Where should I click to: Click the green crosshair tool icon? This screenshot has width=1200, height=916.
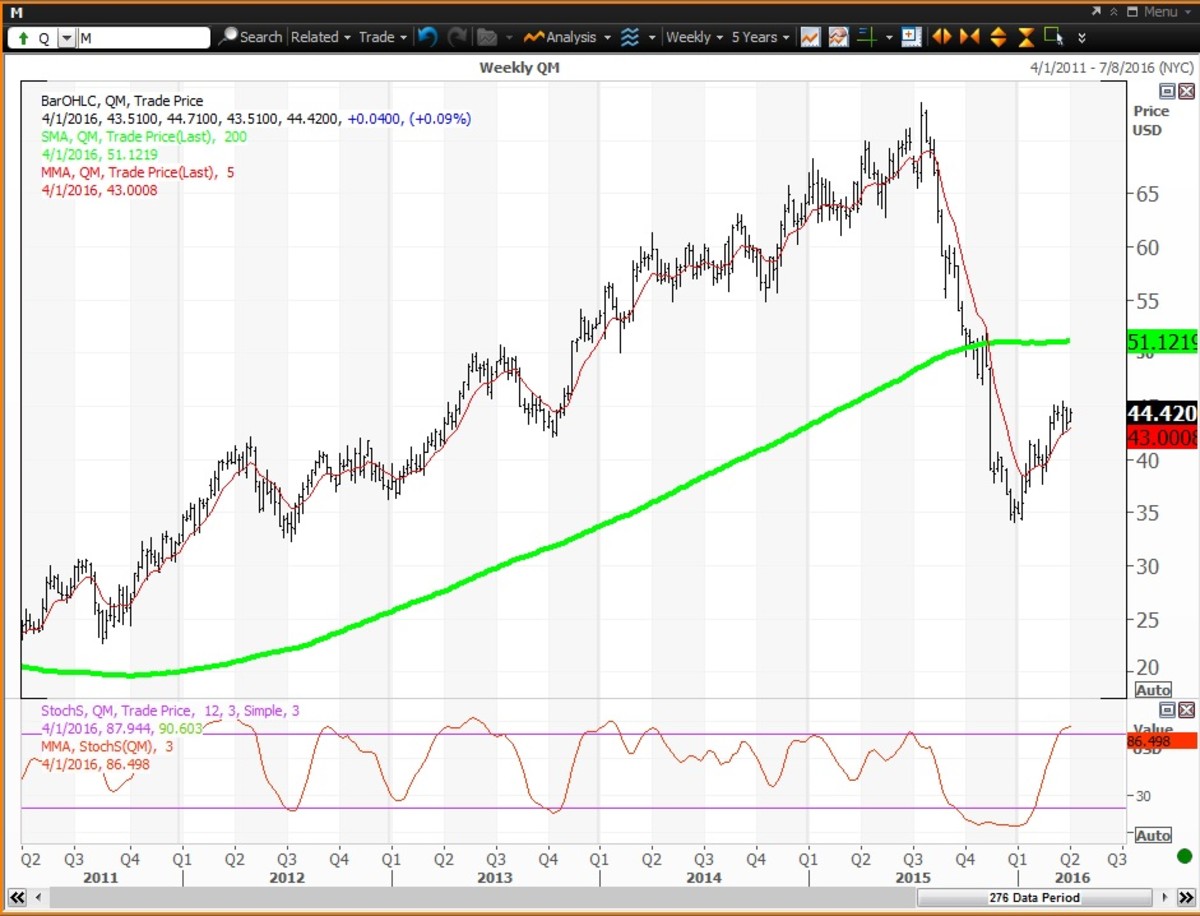coord(867,37)
